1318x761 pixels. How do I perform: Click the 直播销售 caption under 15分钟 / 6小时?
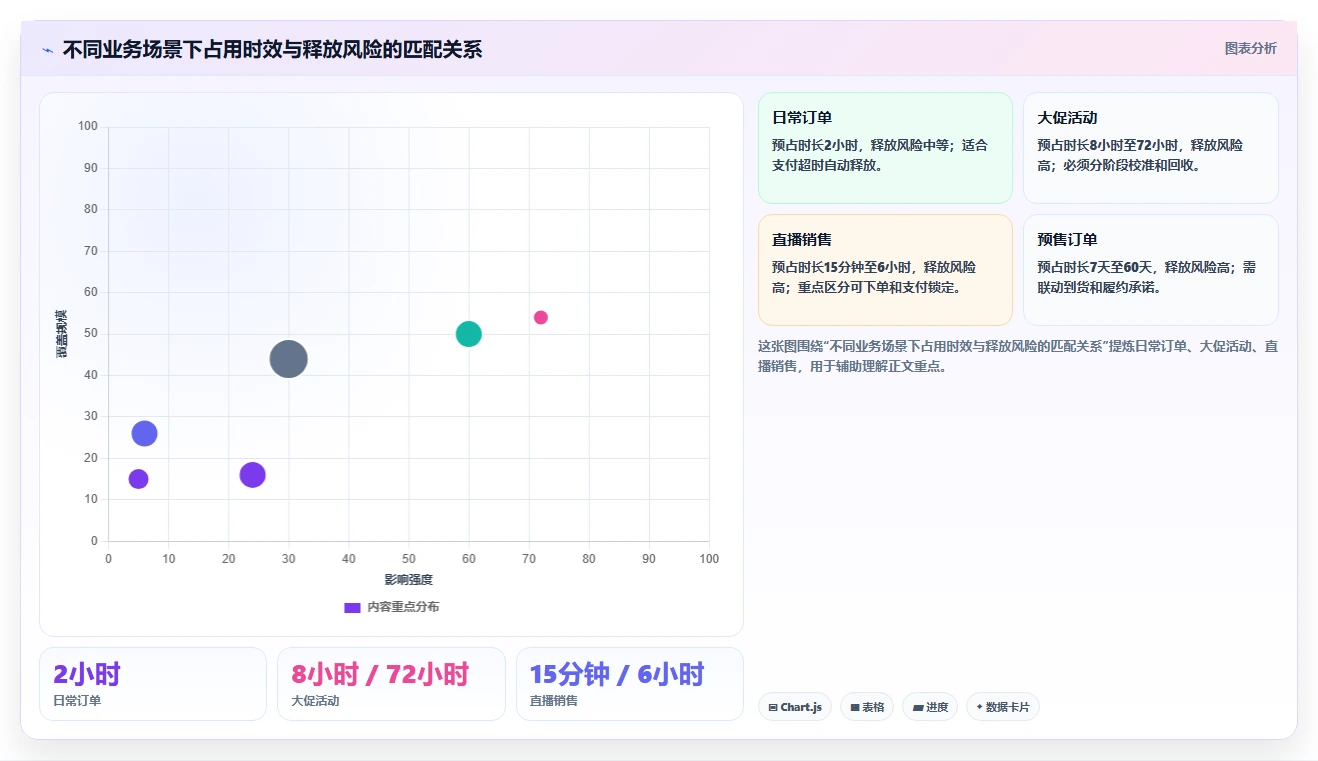pyautogui.click(x=554, y=701)
